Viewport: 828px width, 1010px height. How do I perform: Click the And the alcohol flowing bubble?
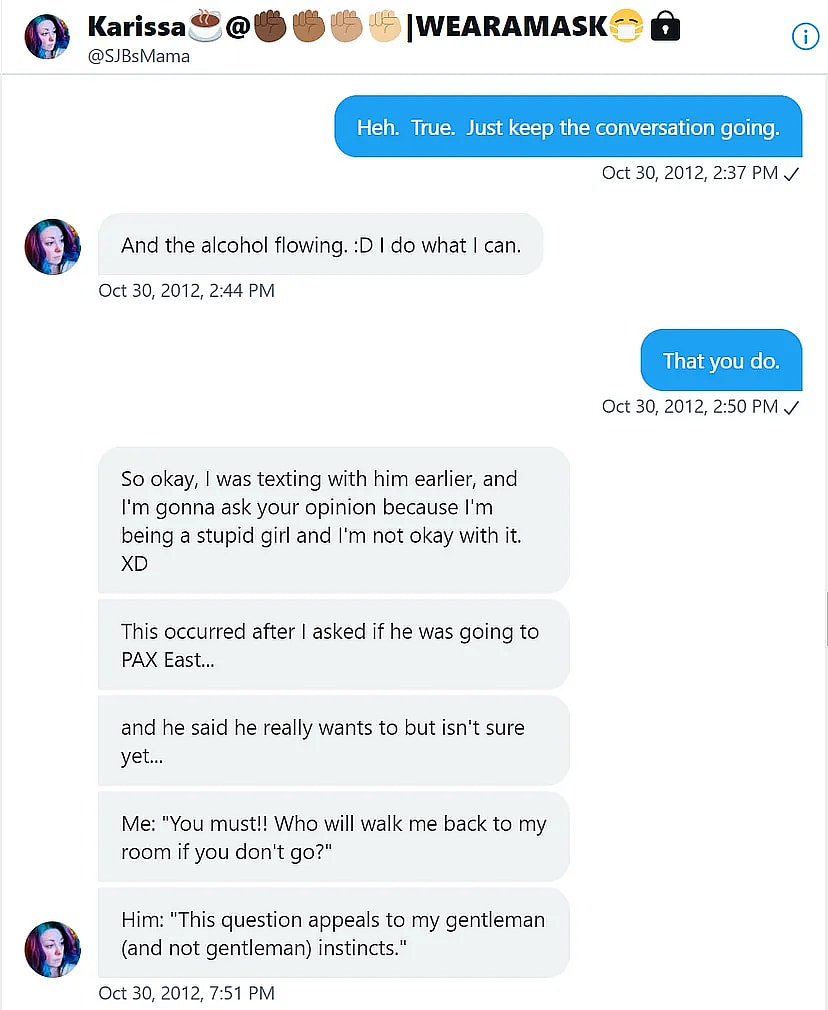click(x=320, y=244)
